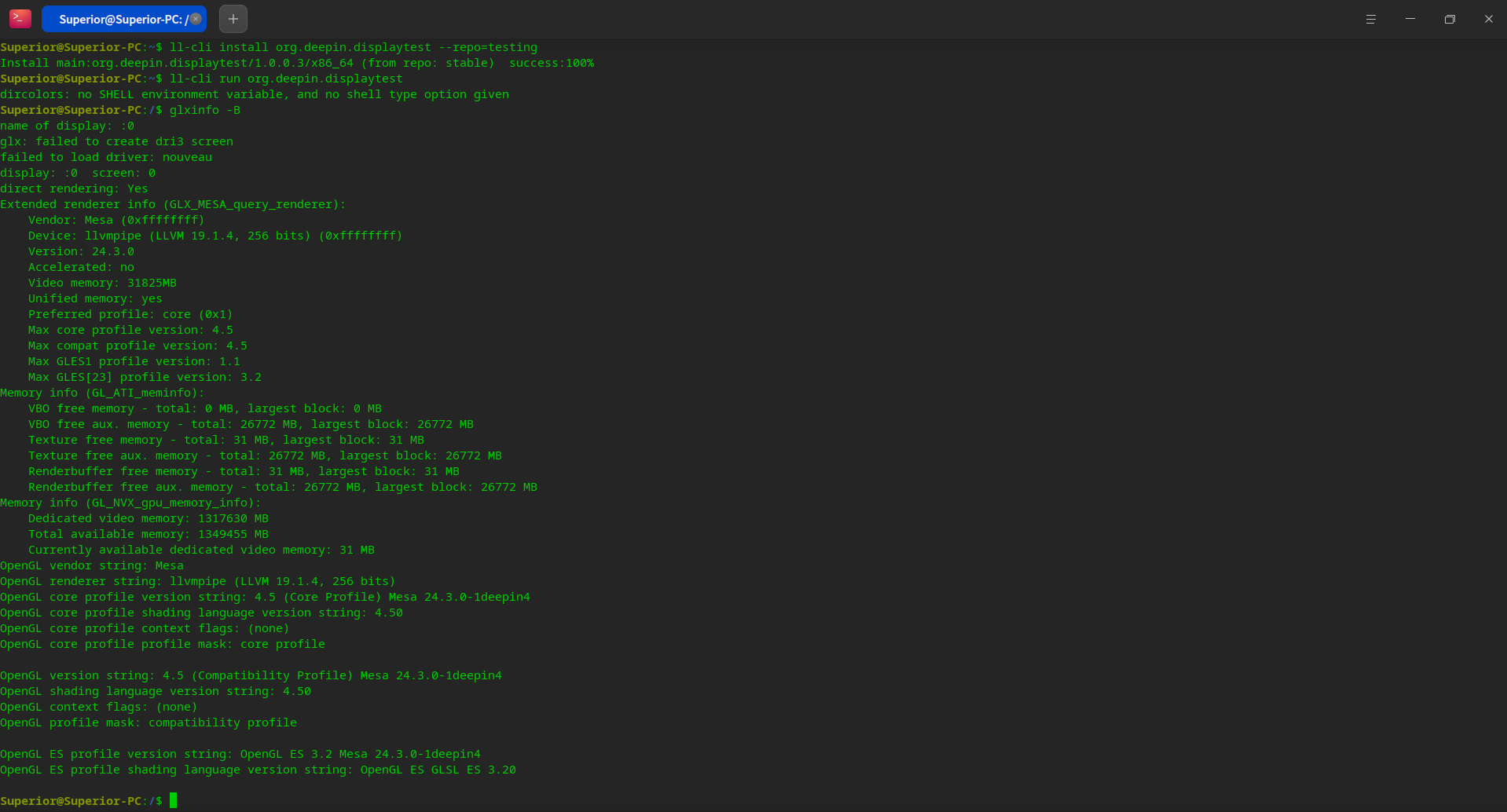The height and width of the screenshot is (812, 1507).
Task: Click 'glx: failed to create dri3 screen'
Action: pyautogui.click(x=116, y=141)
